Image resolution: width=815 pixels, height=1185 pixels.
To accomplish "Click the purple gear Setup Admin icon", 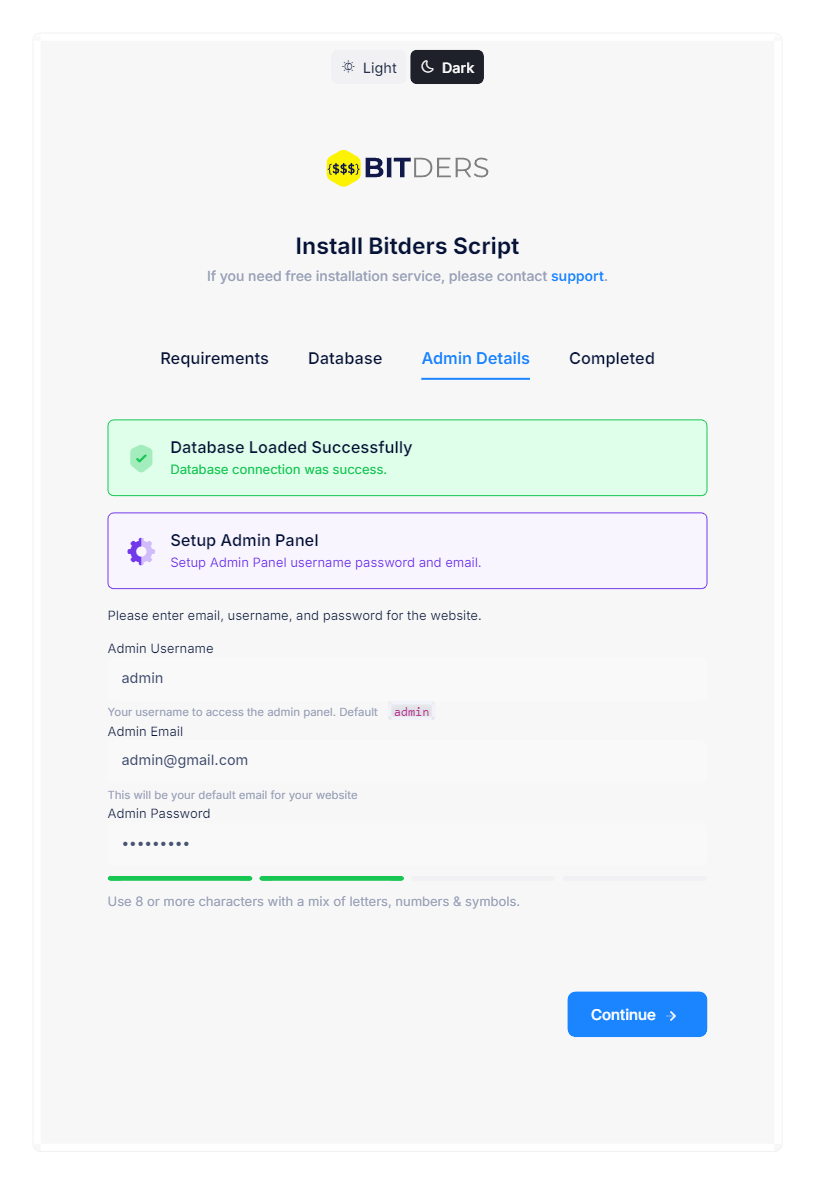I will 141,552.
